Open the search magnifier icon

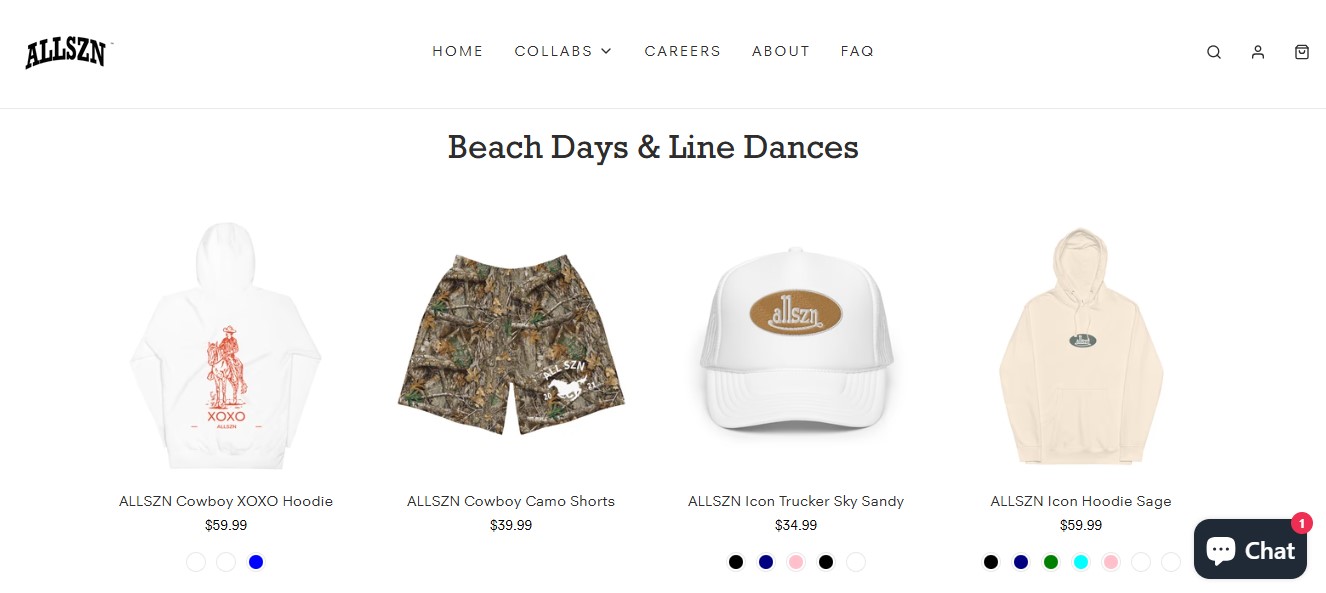coord(1213,52)
